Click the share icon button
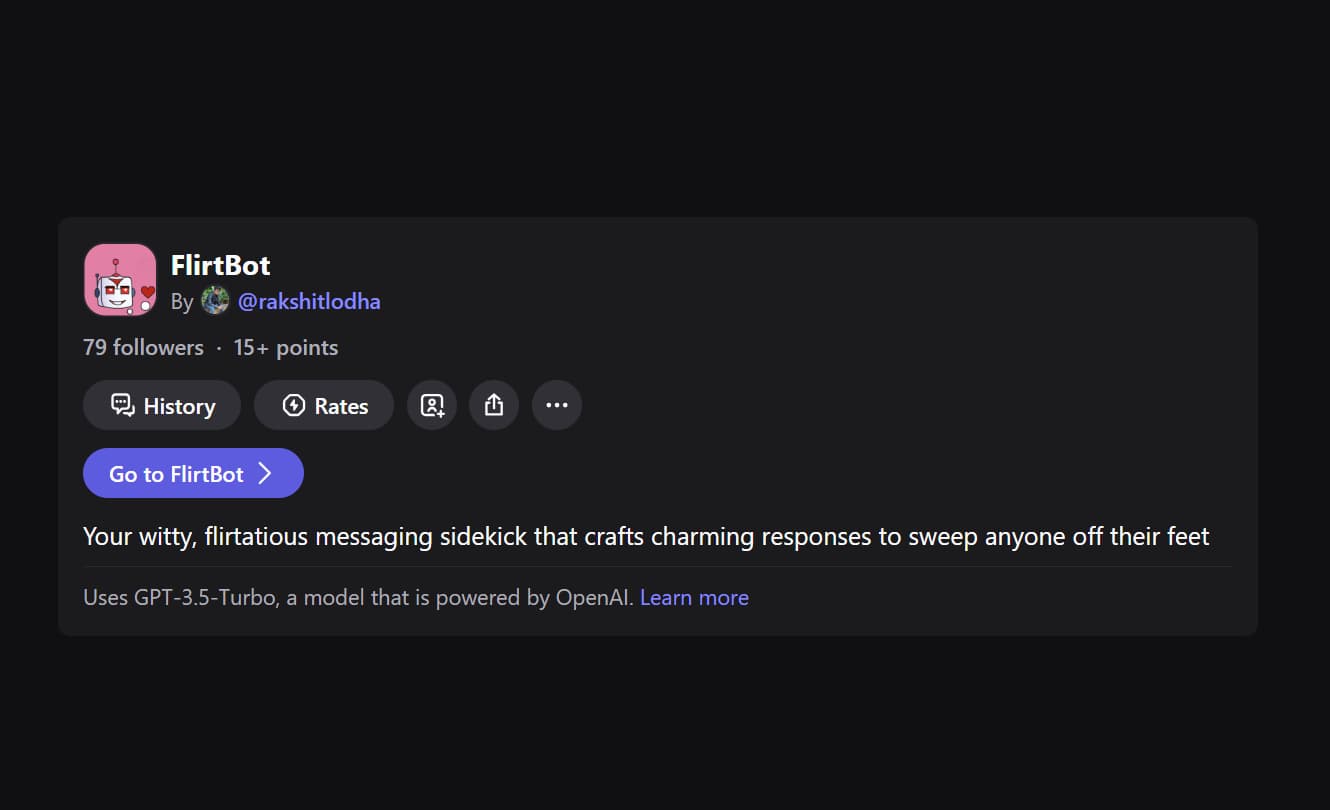 (x=494, y=405)
